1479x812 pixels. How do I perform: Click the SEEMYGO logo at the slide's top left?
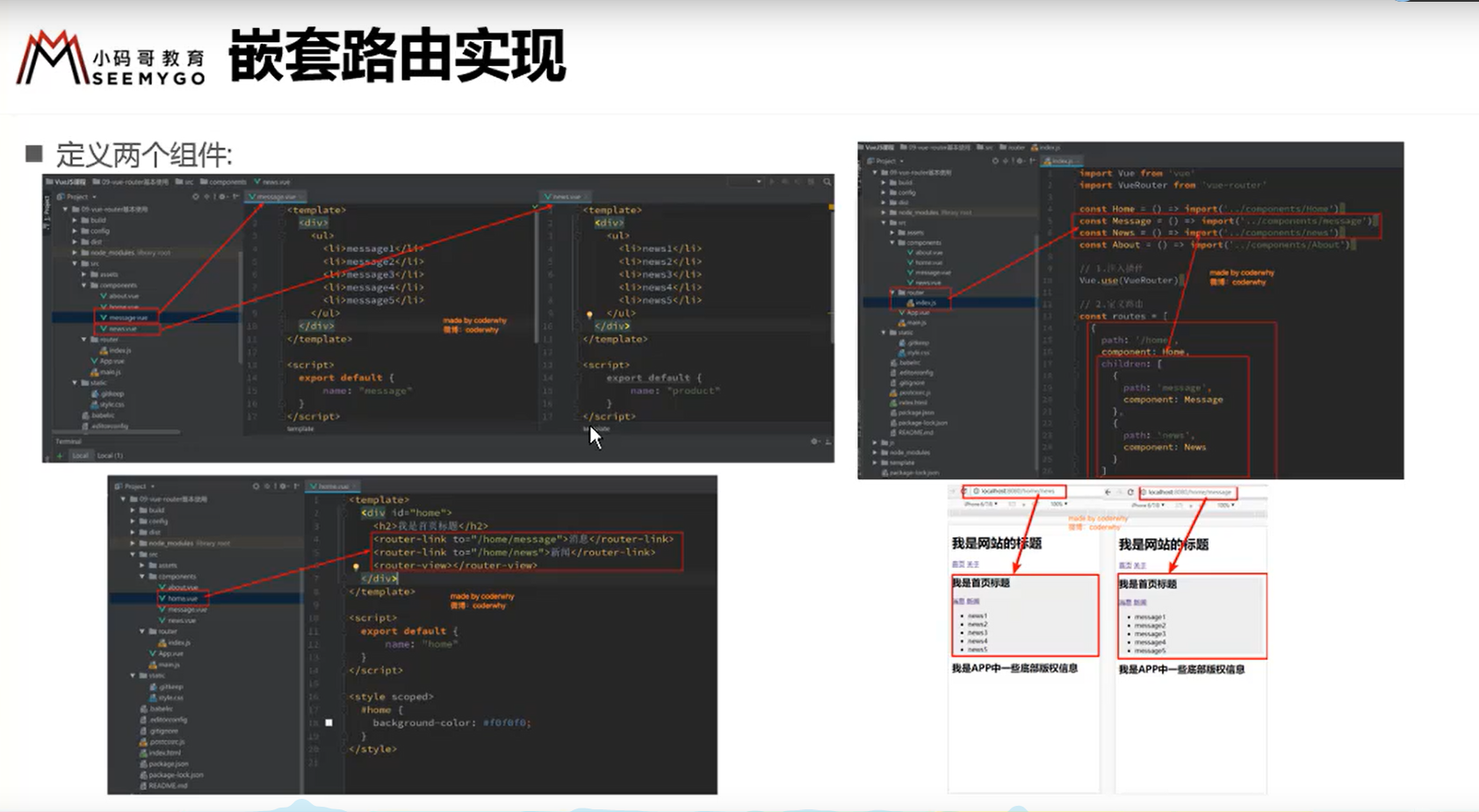click(112, 58)
